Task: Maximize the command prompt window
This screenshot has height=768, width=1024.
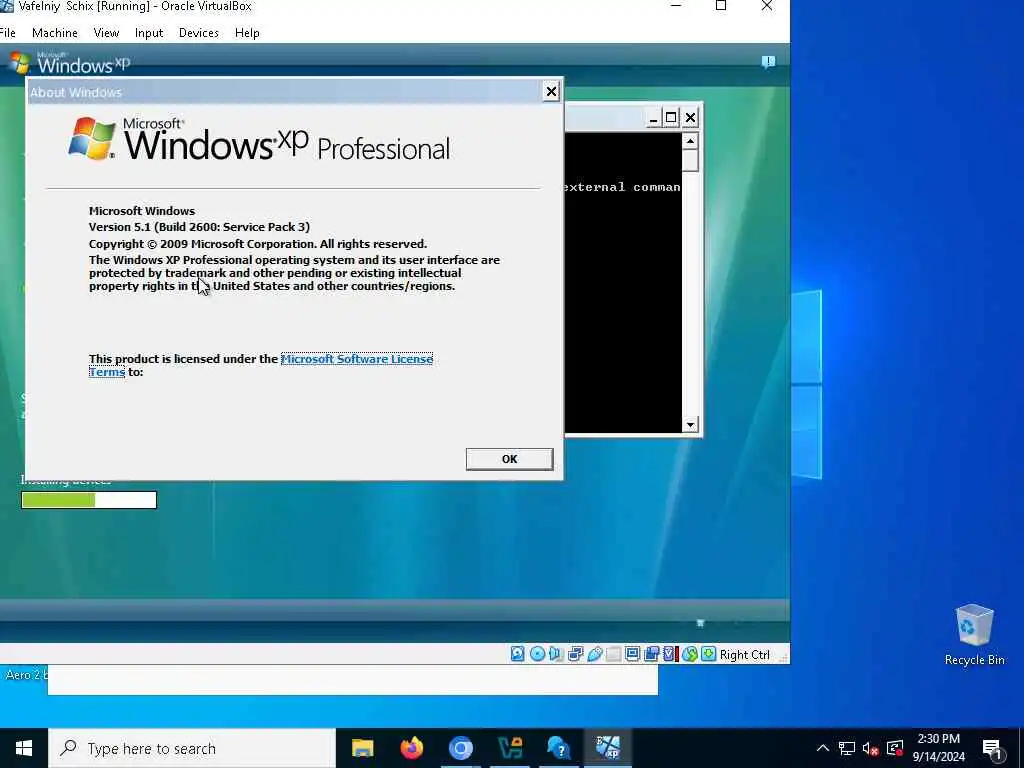Action: point(671,118)
